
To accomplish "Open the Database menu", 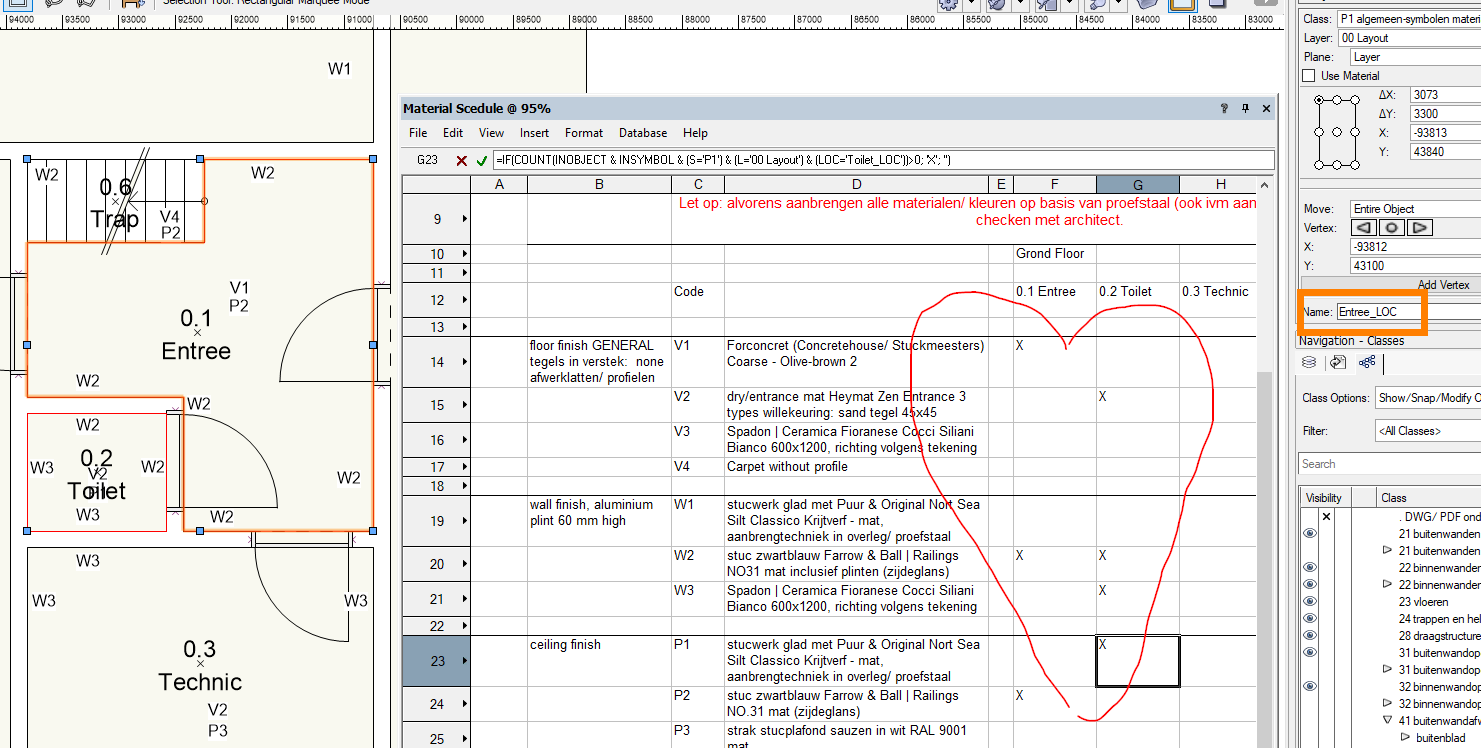I will pos(642,133).
